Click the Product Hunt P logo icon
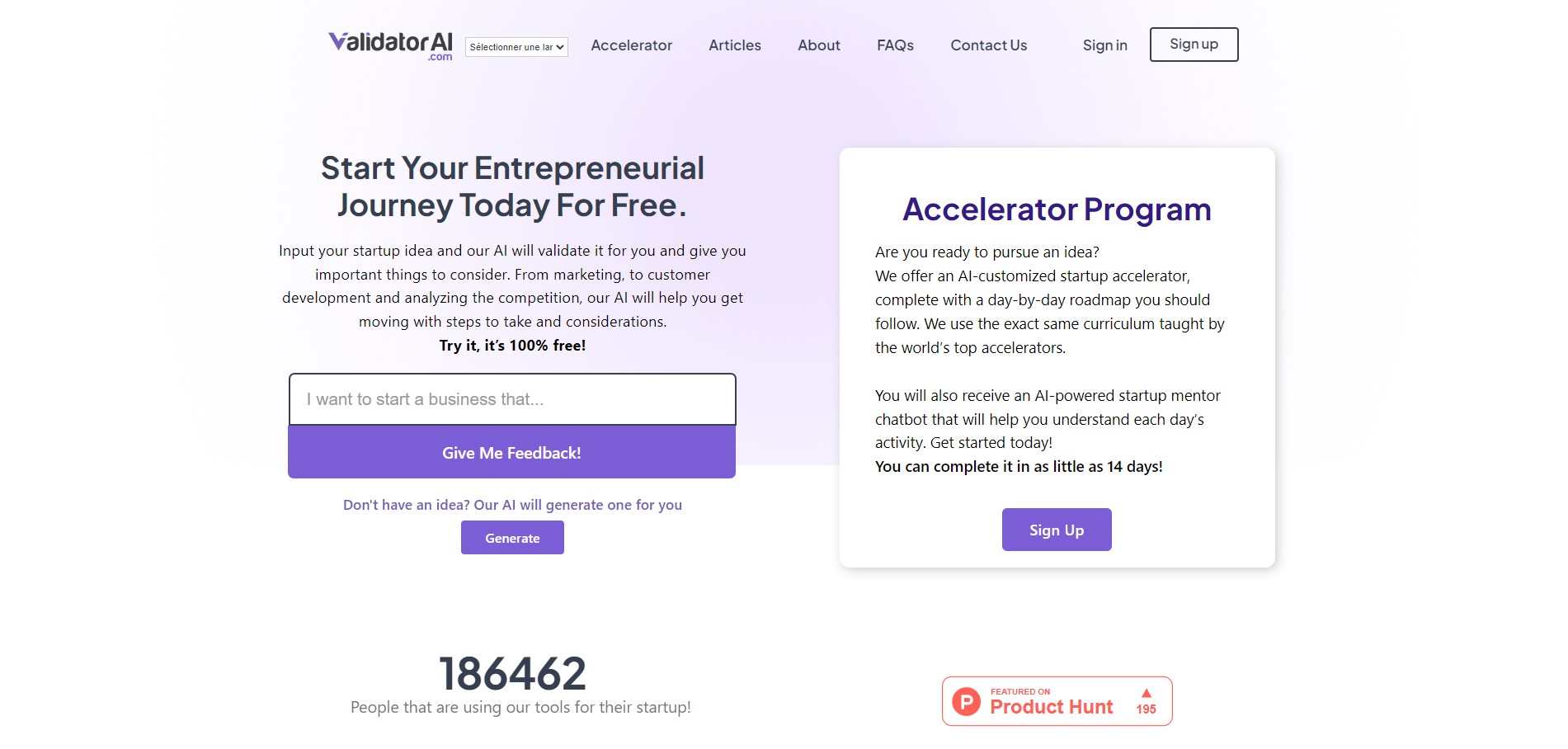1568x749 pixels. pyautogui.click(x=966, y=701)
